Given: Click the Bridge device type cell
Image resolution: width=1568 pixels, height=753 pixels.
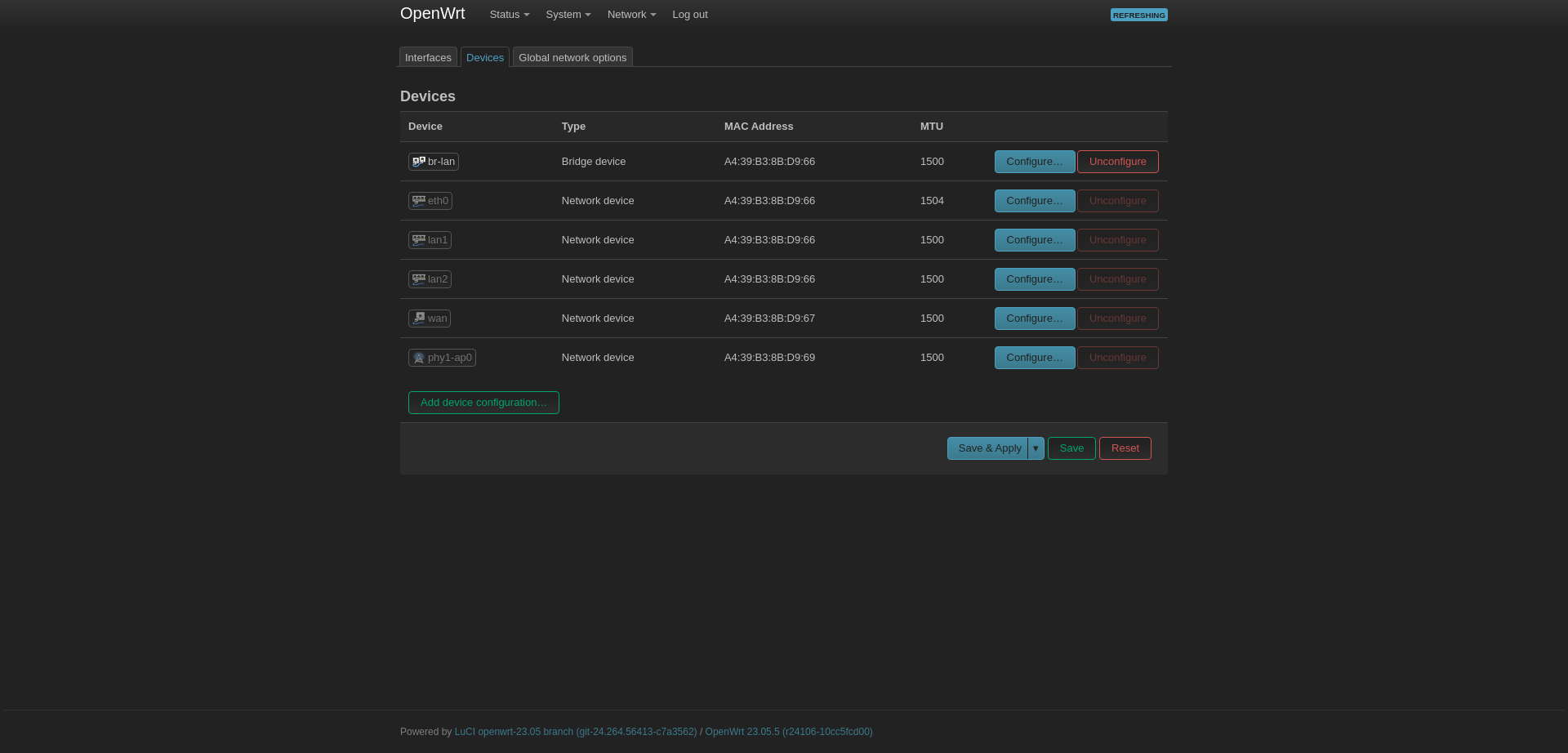Looking at the screenshot, I should coord(594,162).
